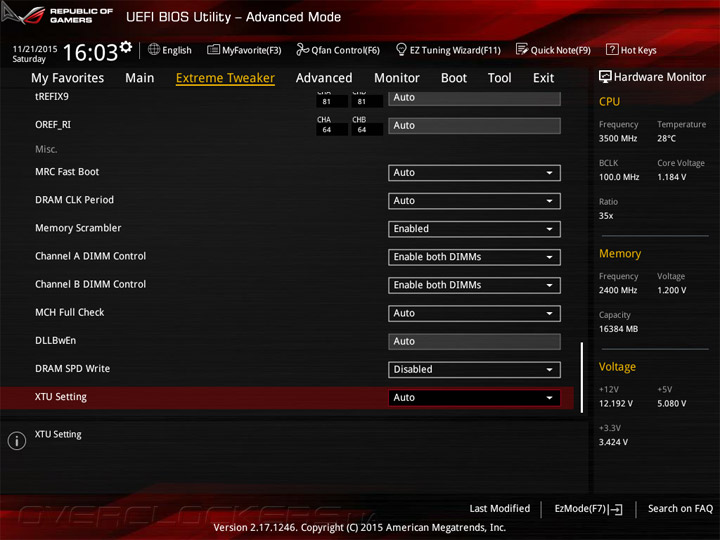This screenshot has width=720, height=540.
Task: Click the 16:03 clock display
Action: click(x=90, y=52)
